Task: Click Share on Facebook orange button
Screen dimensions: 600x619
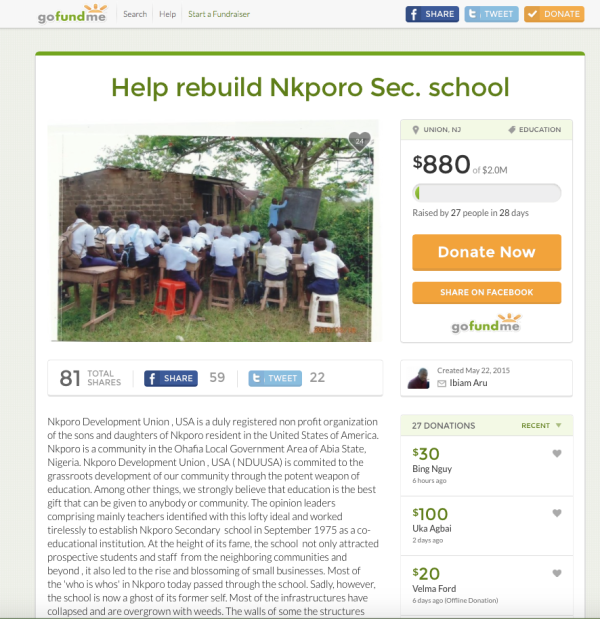Action: point(487,293)
